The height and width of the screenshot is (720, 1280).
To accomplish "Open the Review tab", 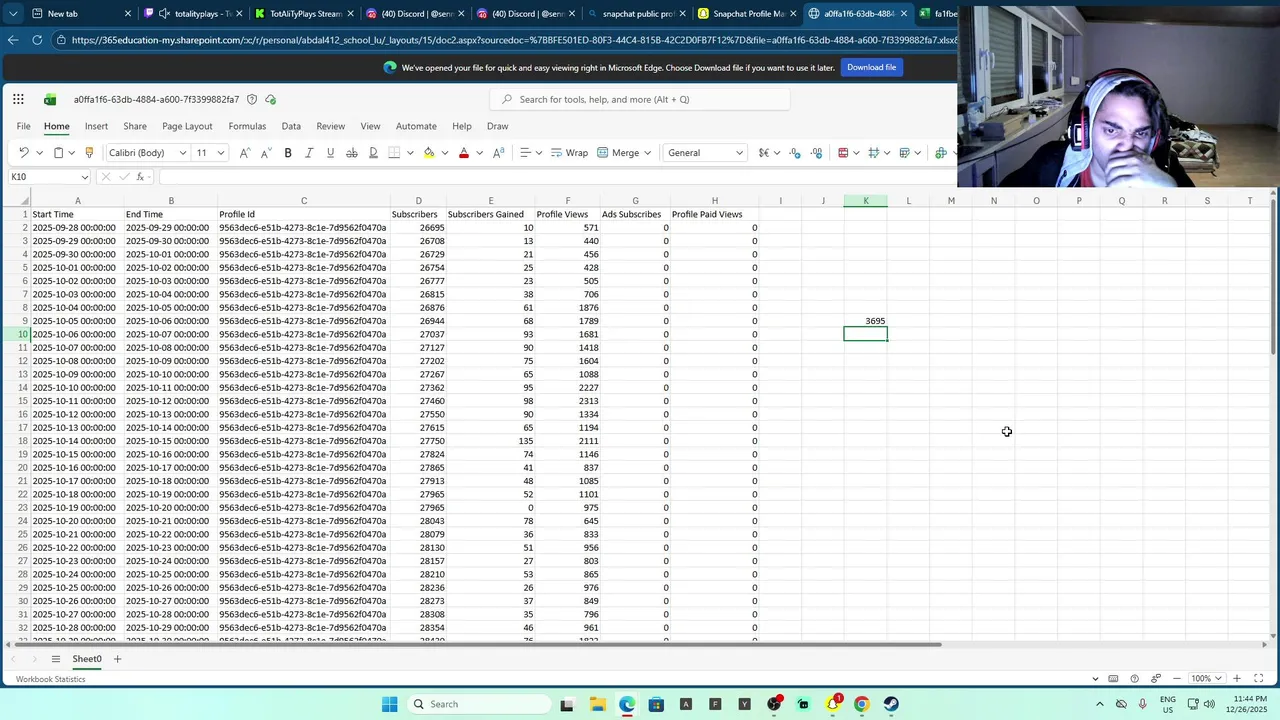I will [x=330, y=126].
